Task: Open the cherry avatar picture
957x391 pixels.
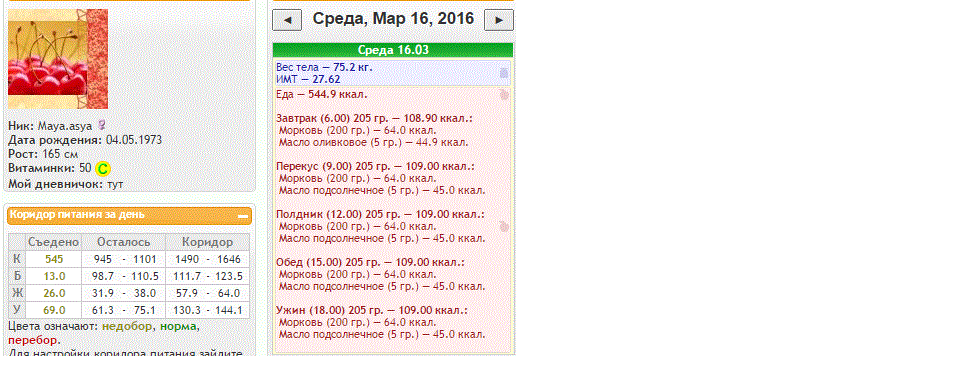Action: click(58, 59)
